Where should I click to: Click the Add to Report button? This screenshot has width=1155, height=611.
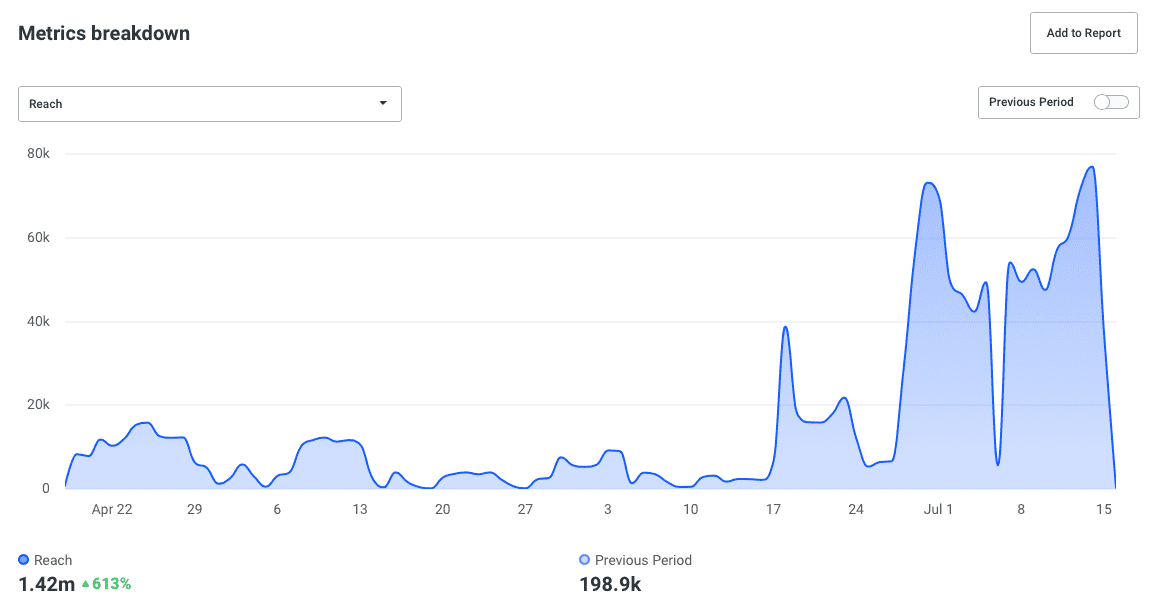click(1083, 32)
